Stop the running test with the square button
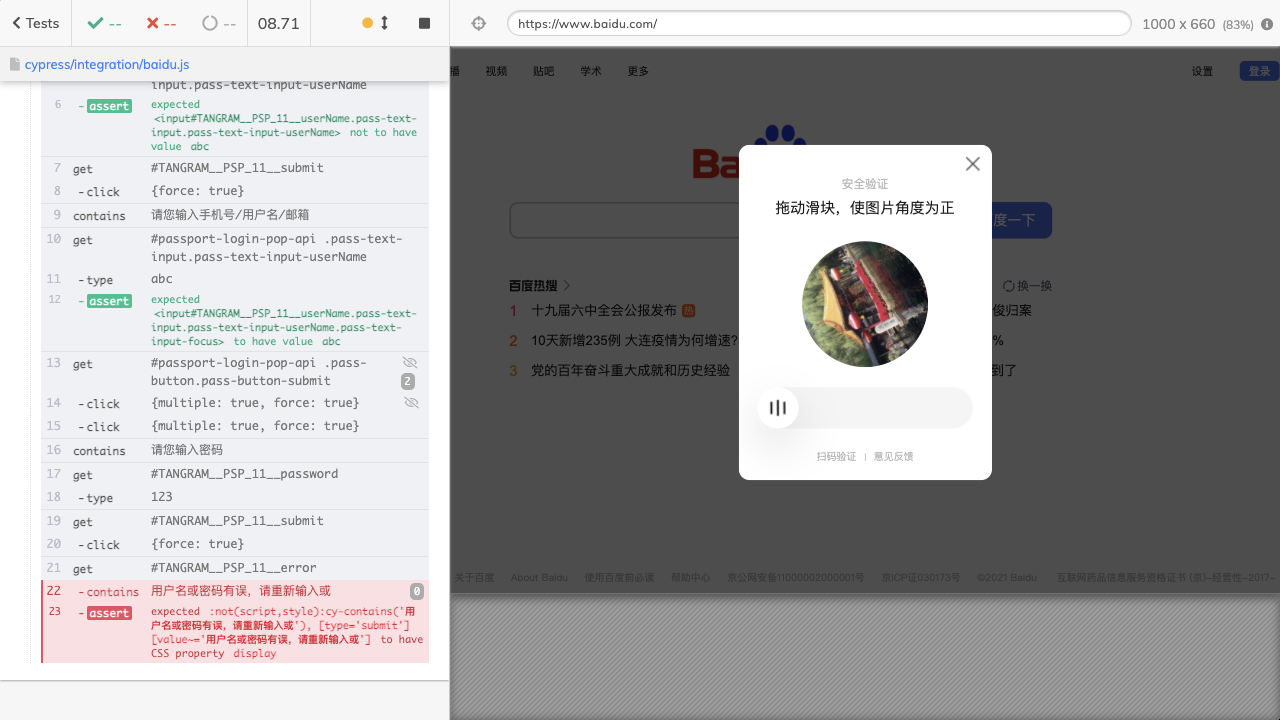The width and height of the screenshot is (1280, 720). 425,23
